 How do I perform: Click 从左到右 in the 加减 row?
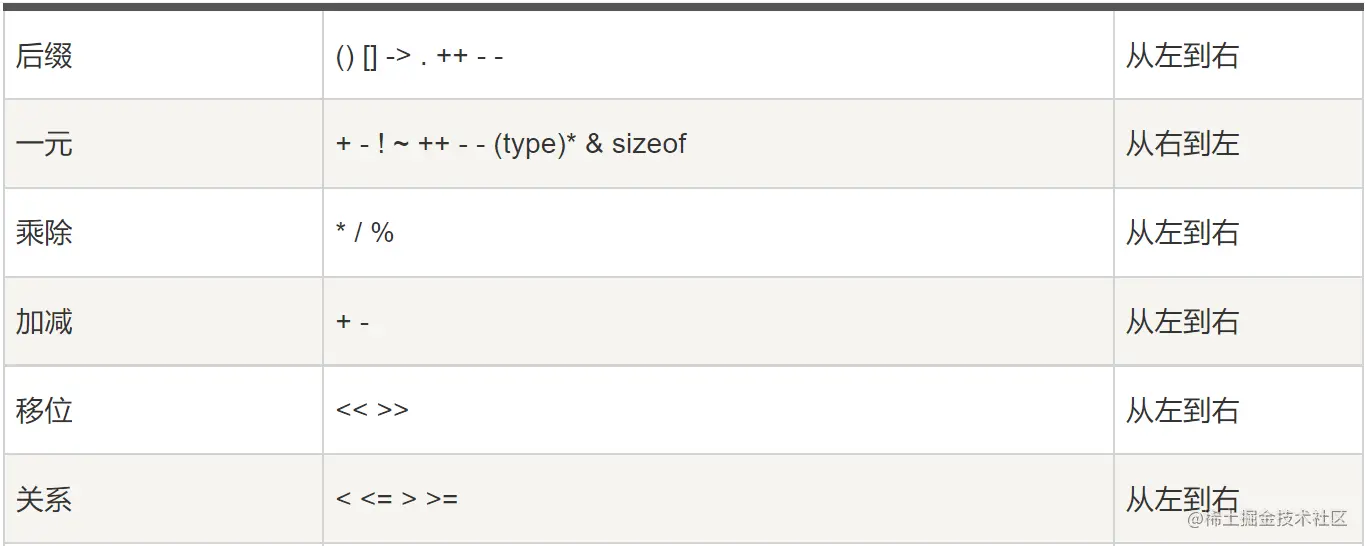[1182, 322]
